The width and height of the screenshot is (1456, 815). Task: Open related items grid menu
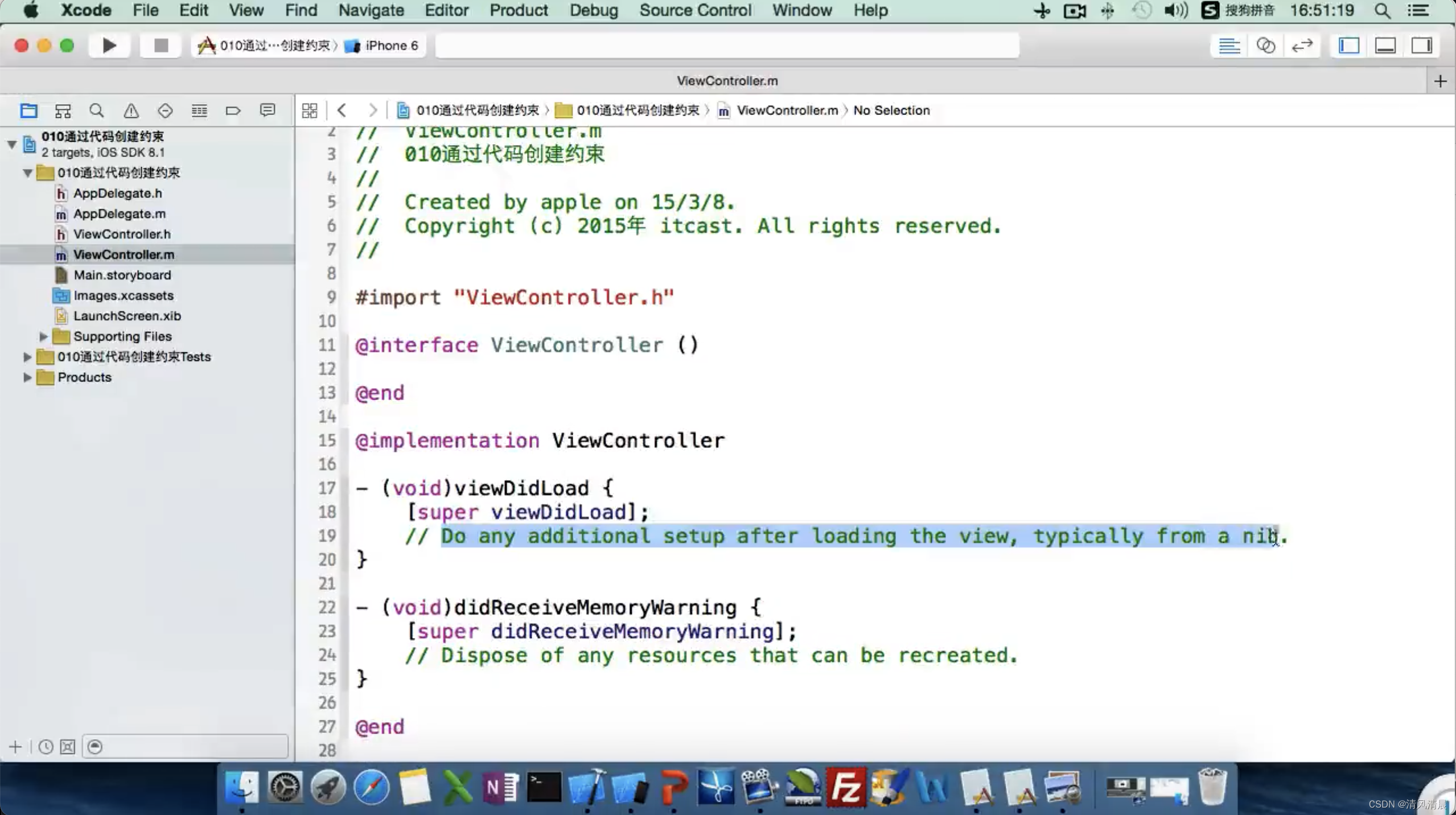point(310,110)
